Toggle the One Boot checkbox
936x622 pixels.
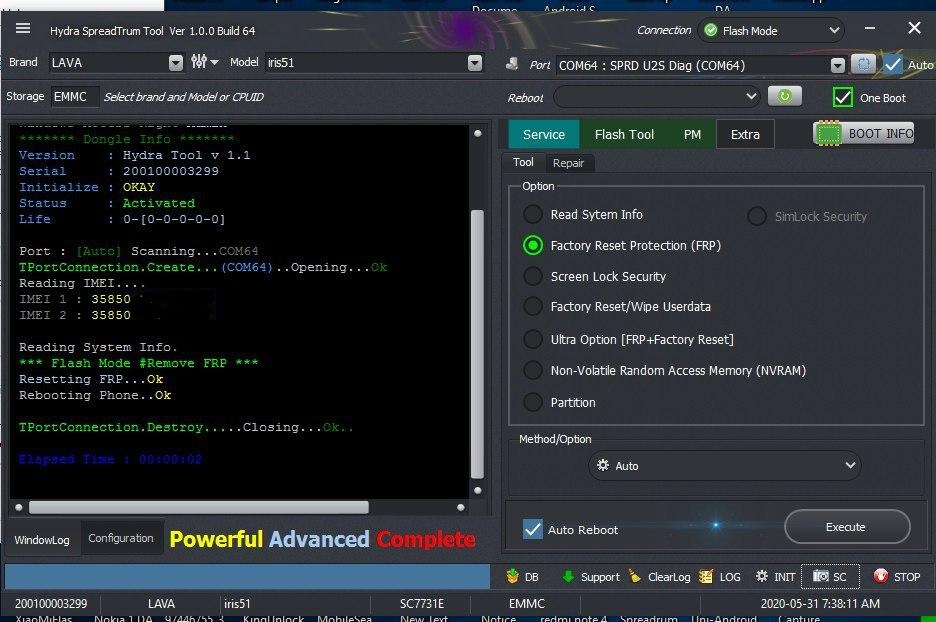point(842,97)
